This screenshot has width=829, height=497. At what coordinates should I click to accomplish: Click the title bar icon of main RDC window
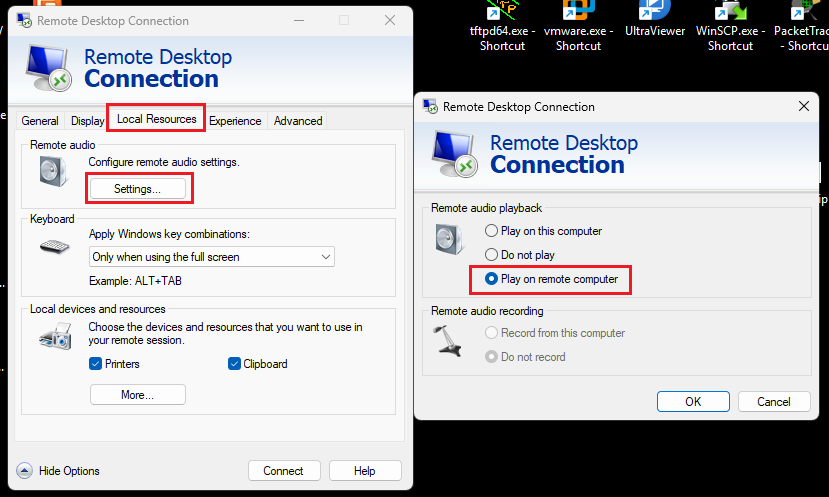click(24, 21)
